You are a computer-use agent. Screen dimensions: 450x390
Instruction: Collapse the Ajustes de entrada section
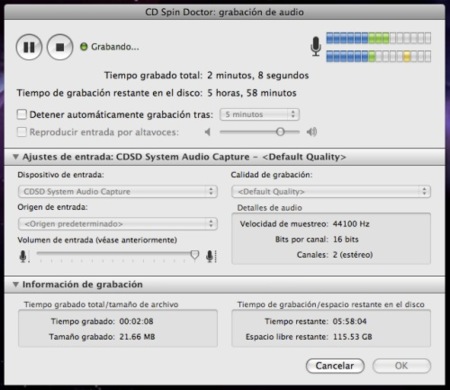(15, 157)
